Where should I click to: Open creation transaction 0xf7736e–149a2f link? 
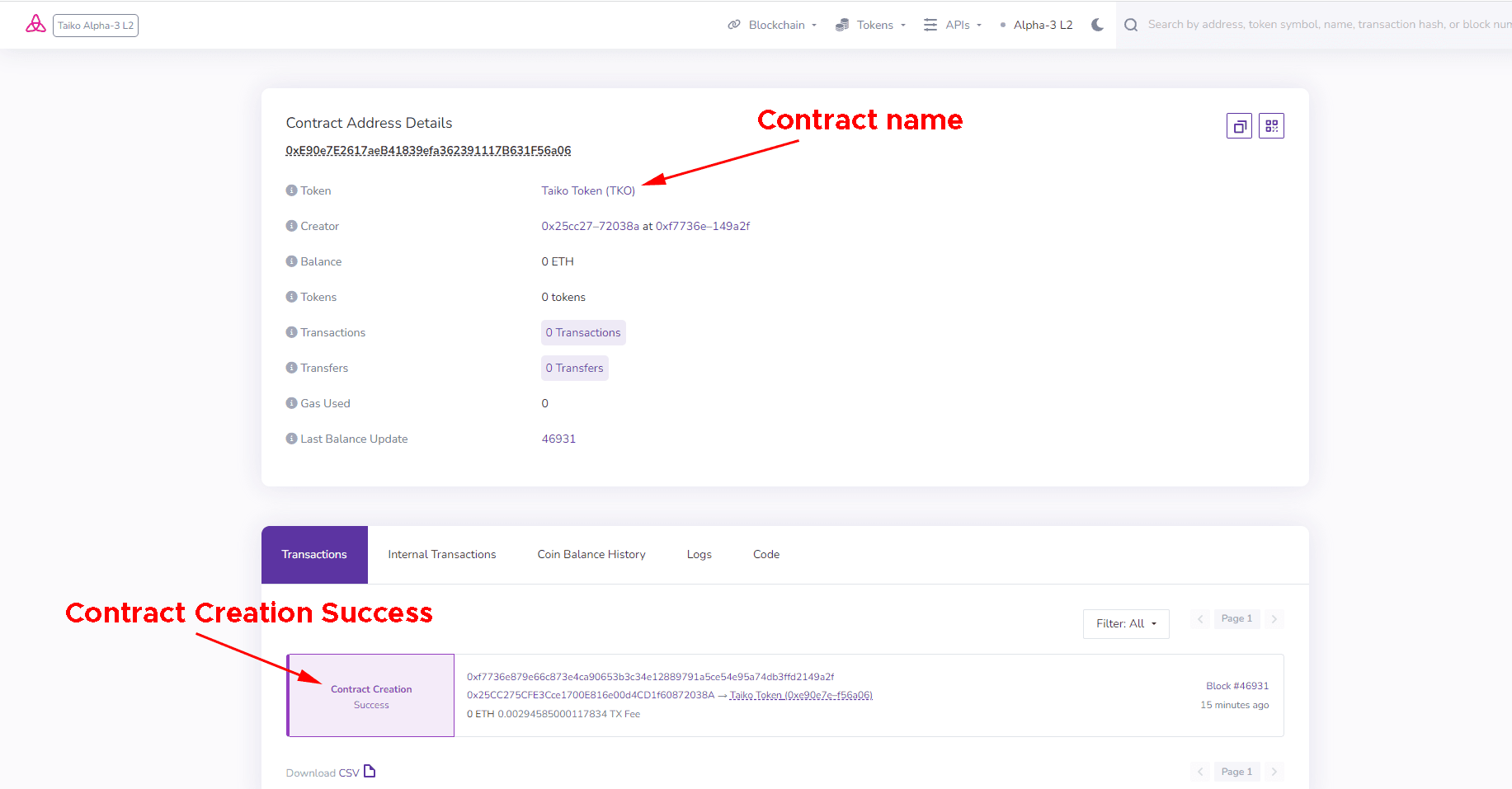tap(703, 226)
